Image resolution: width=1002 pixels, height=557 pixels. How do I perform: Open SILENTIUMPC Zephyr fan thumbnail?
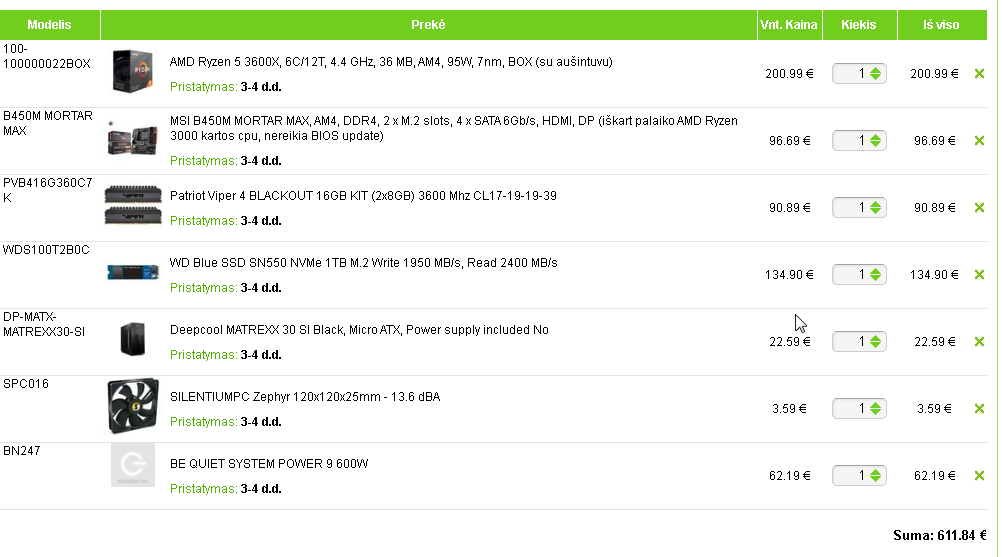click(133, 406)
